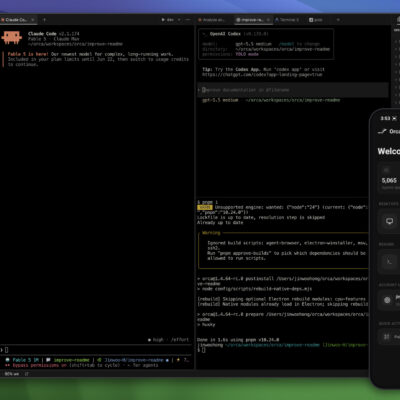Close the improve-readme tab
400x400 pixels.
click(x=268, y=20)
